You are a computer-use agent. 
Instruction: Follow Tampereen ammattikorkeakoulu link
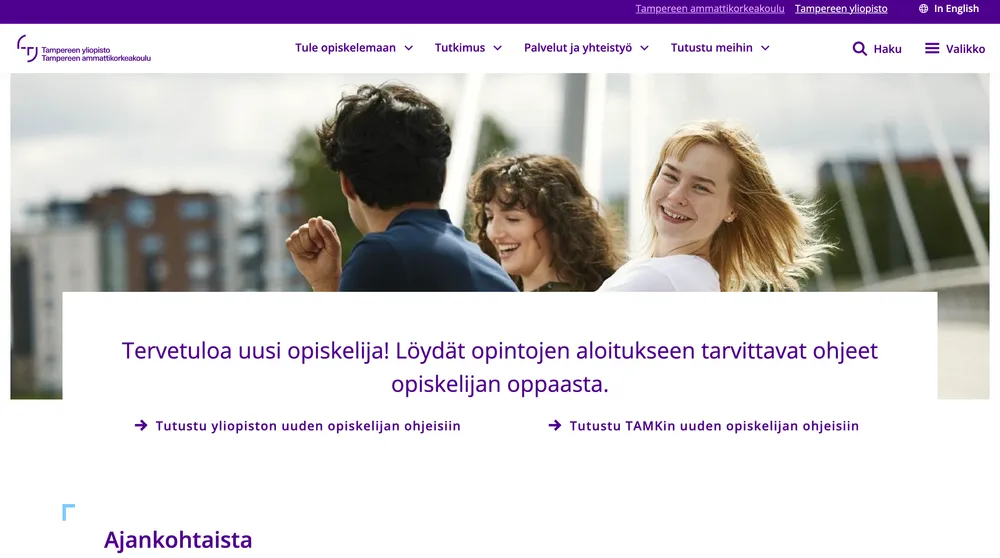tap(710, 8)
